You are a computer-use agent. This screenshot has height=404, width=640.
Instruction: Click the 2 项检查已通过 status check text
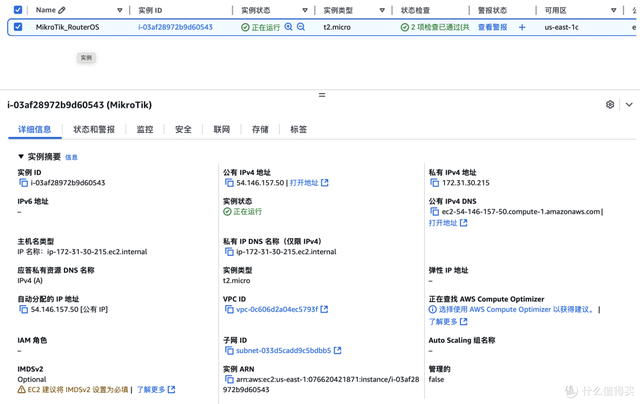click(440, 27)
